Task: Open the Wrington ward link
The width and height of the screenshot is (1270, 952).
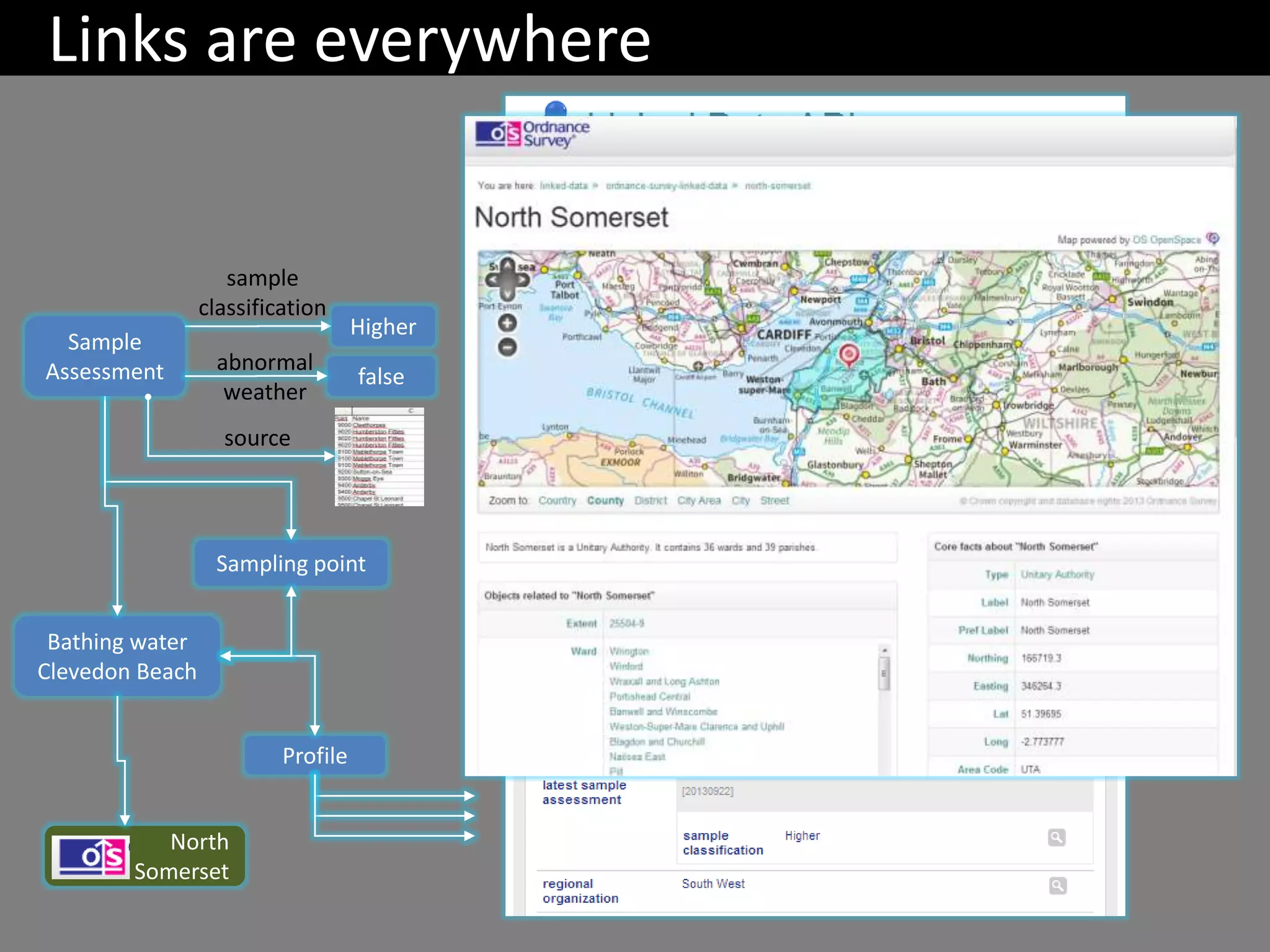Action: coord(629,651)
